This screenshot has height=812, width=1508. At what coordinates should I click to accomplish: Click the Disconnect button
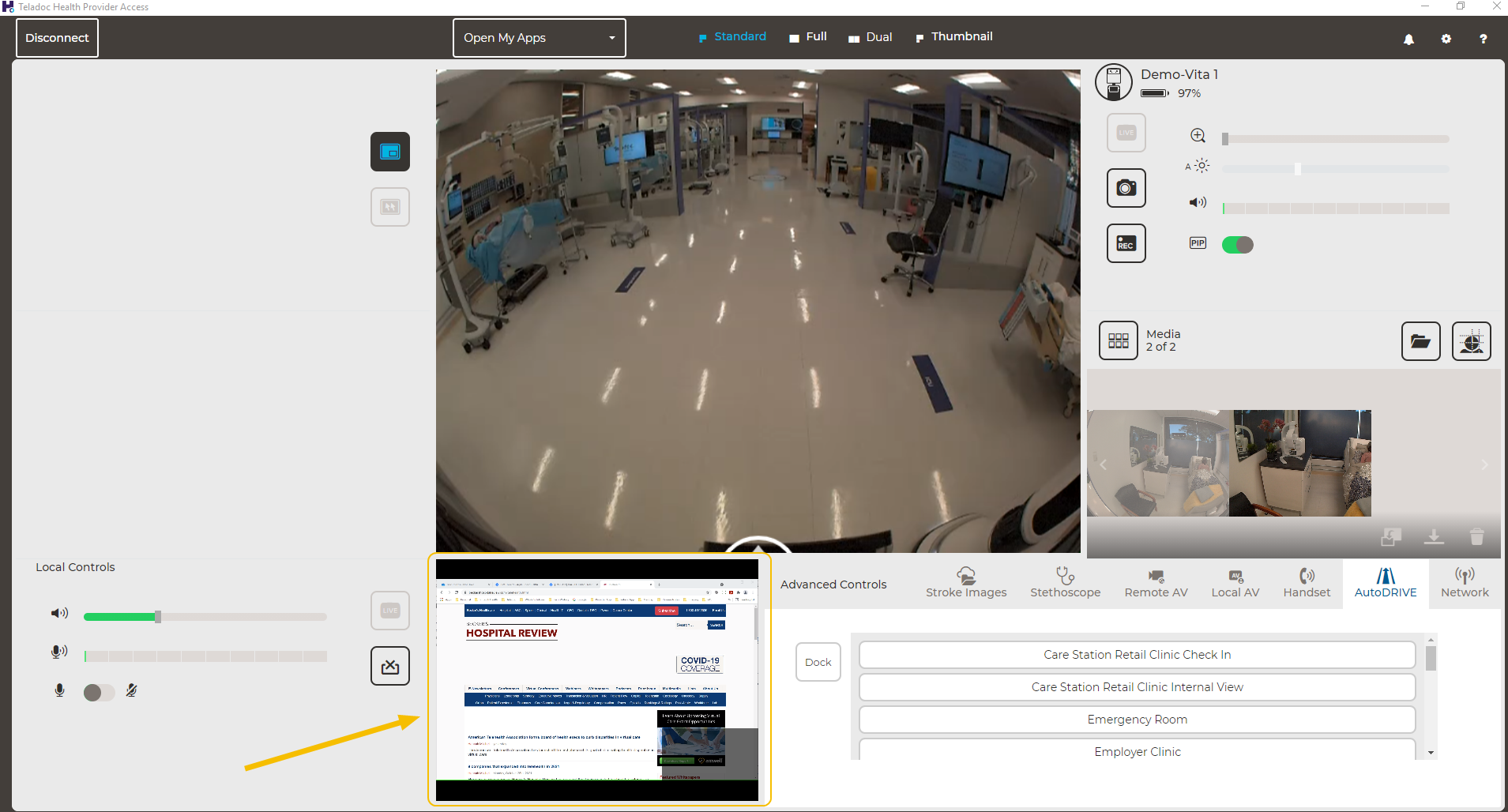pos(56,37)
